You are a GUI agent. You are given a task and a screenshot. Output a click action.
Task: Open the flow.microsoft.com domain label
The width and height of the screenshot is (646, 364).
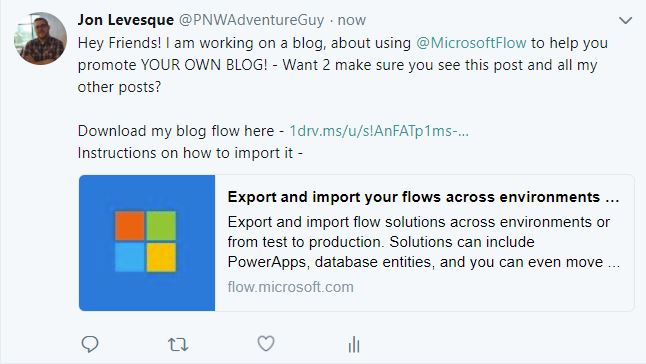(290, 287)
